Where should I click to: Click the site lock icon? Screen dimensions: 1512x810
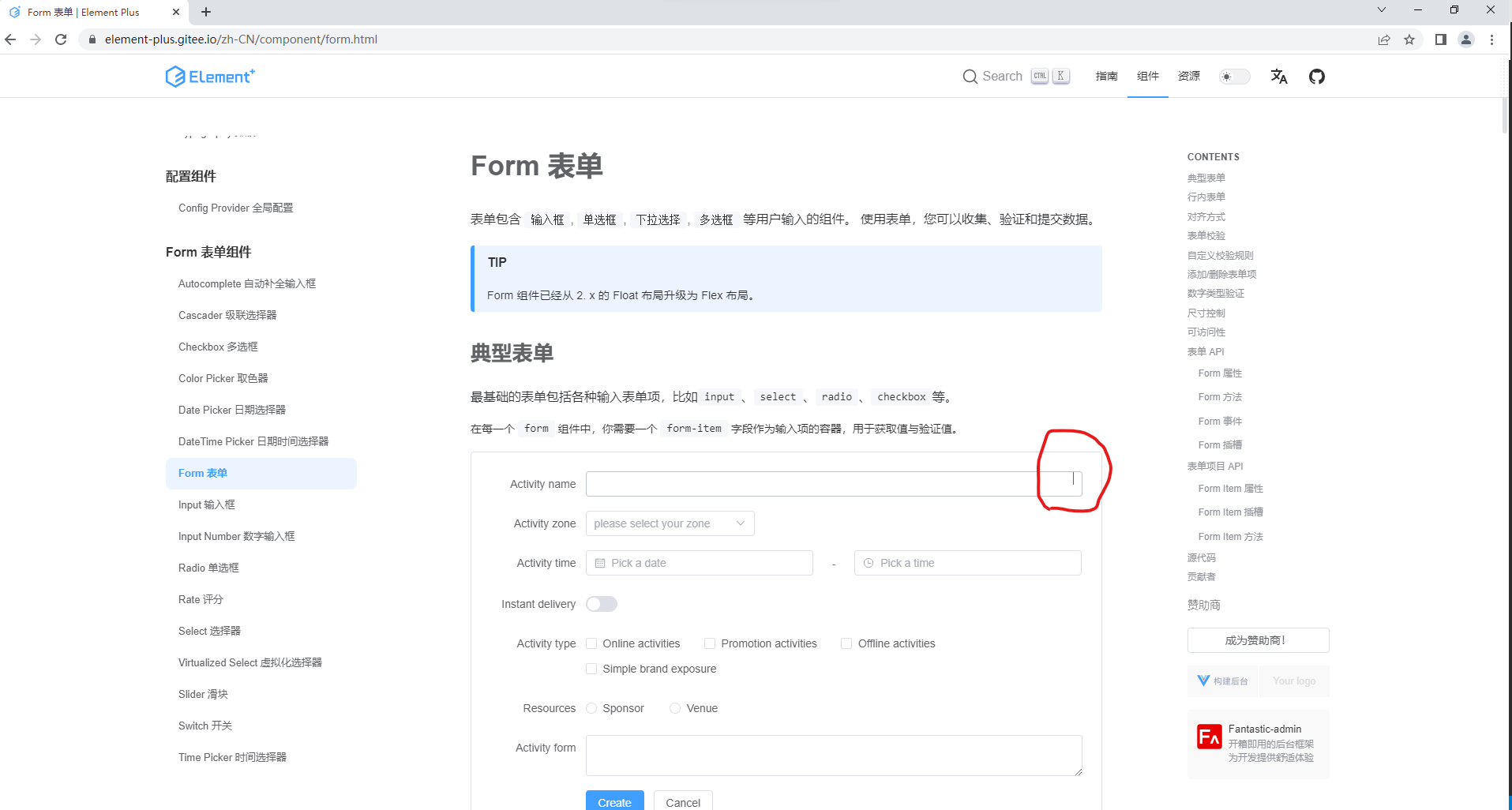(x=92, y=39)
